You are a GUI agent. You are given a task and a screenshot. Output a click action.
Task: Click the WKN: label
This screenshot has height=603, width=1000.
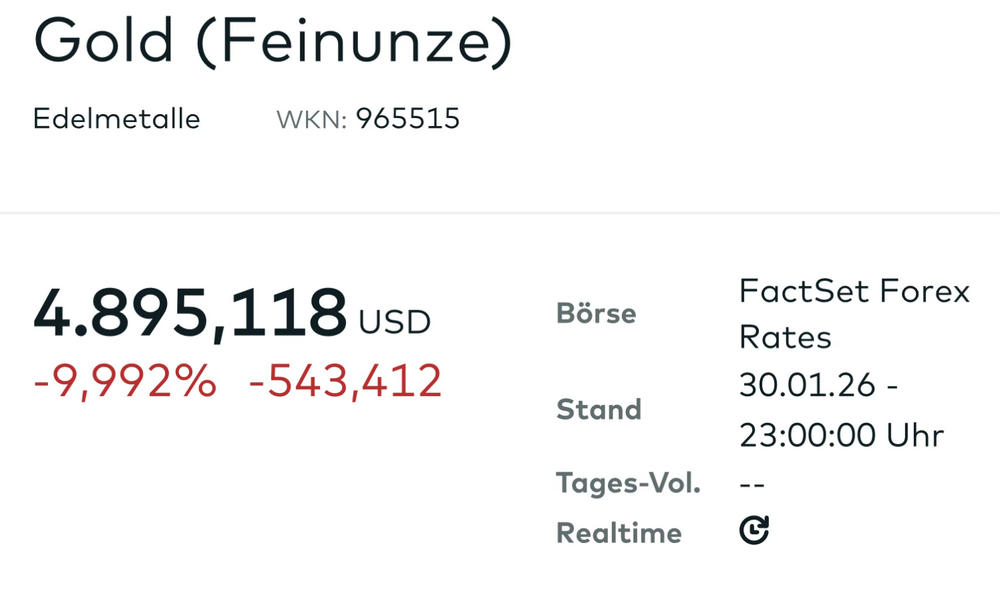click(311, 120)
